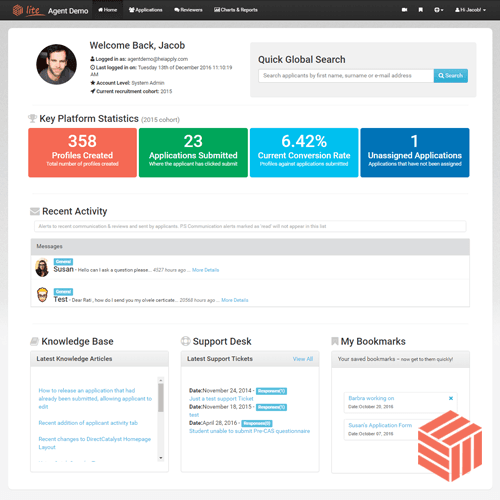Click Jacob's profile photo

tap(56, 64)
